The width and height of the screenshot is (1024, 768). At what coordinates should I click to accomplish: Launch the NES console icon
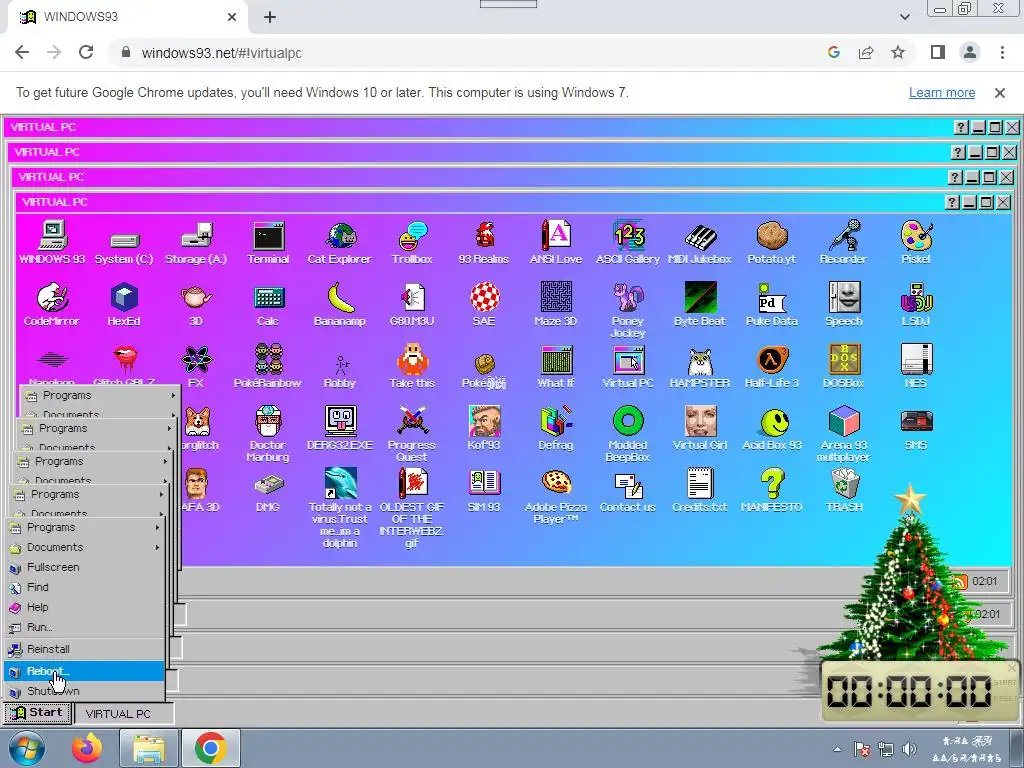916,366
